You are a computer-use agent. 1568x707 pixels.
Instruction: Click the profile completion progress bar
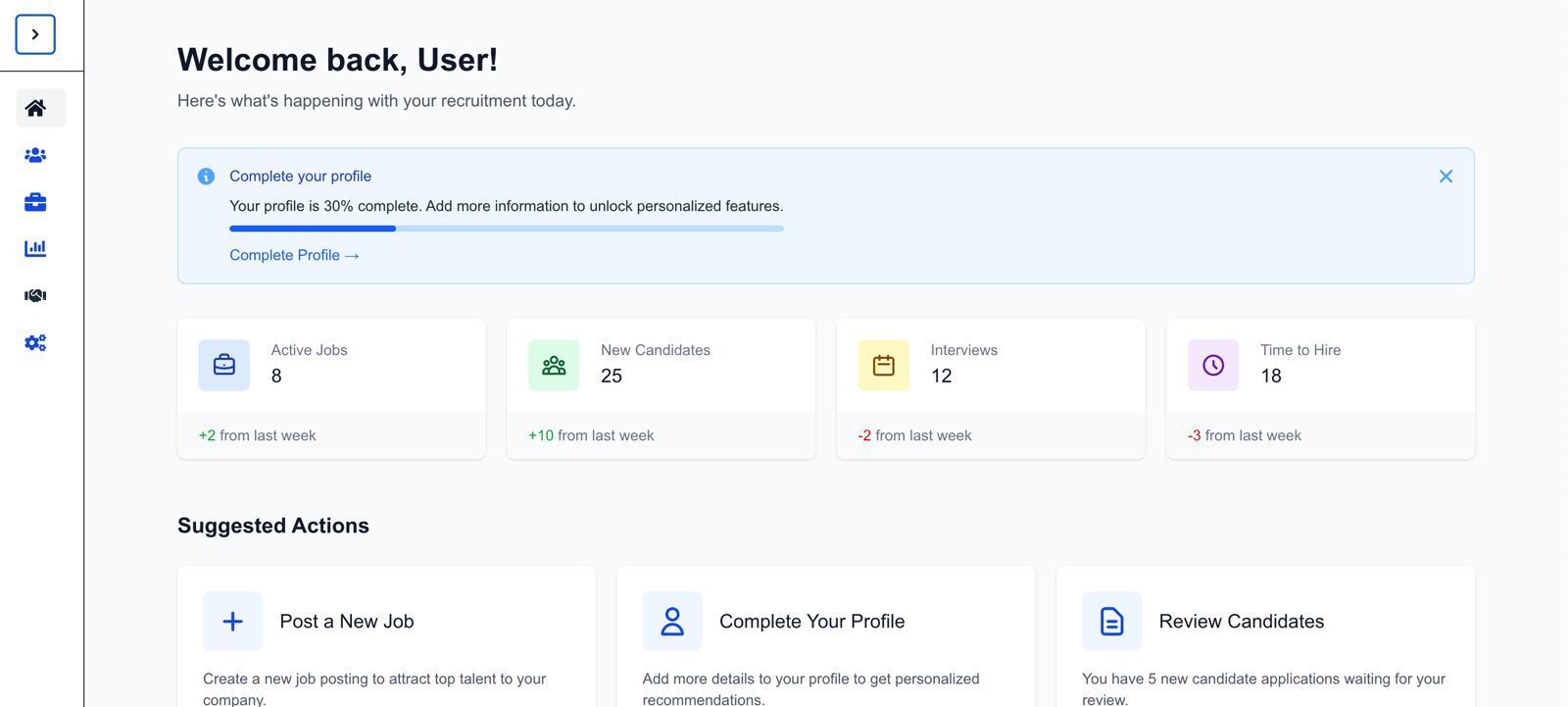click(507, 228)
